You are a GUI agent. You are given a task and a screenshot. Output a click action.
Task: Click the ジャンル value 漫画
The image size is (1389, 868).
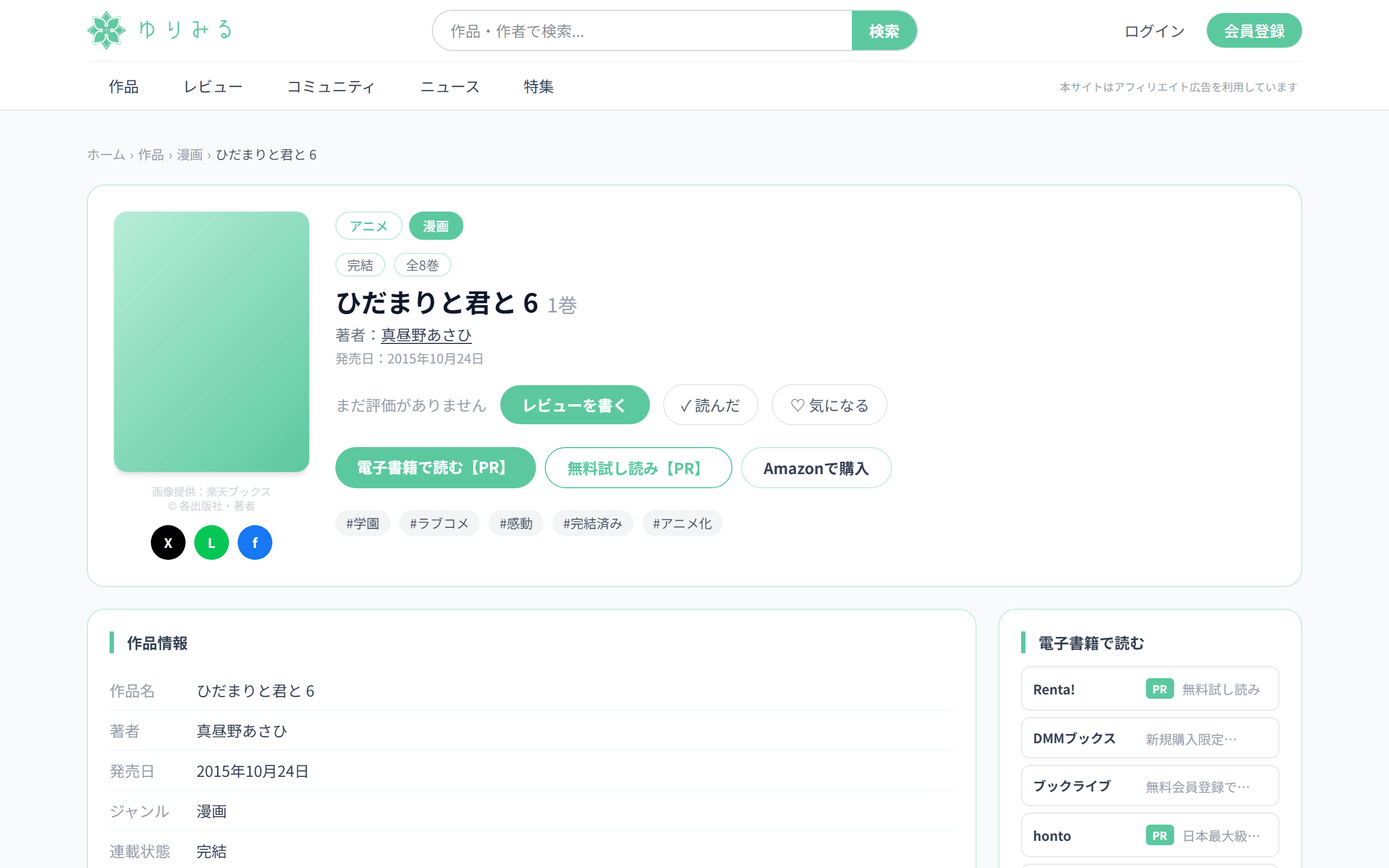pos(212,811)
